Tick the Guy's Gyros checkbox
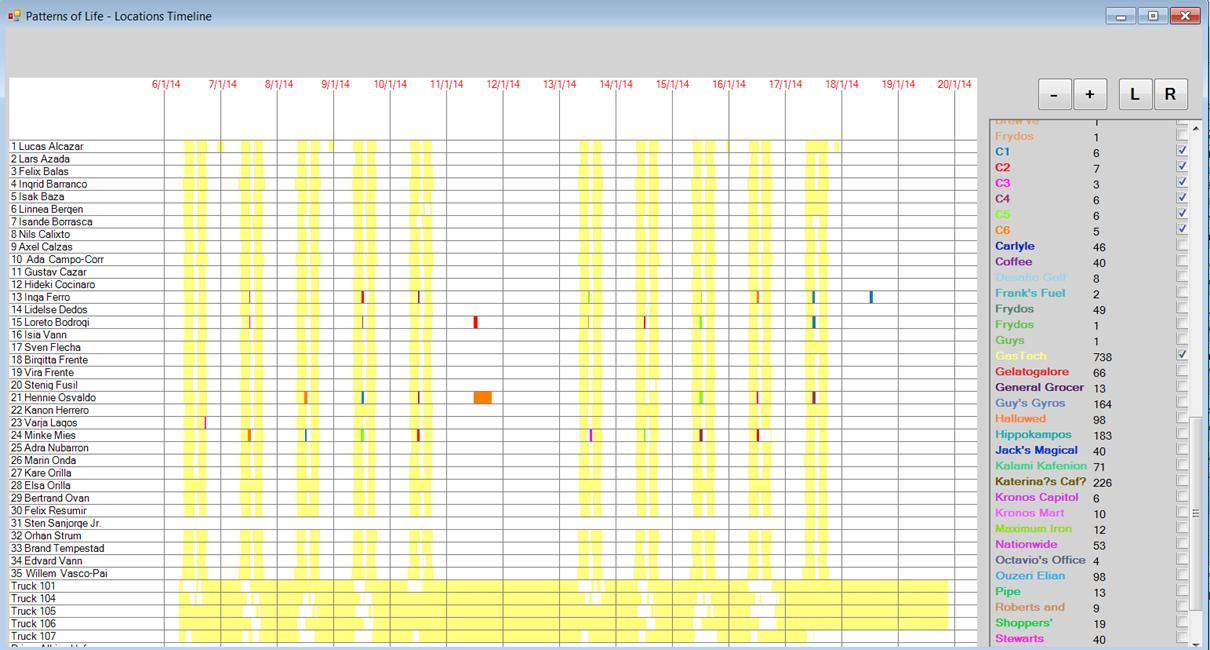The image size is (1210, 650). pyautogui.click(x=1182, y=403)
